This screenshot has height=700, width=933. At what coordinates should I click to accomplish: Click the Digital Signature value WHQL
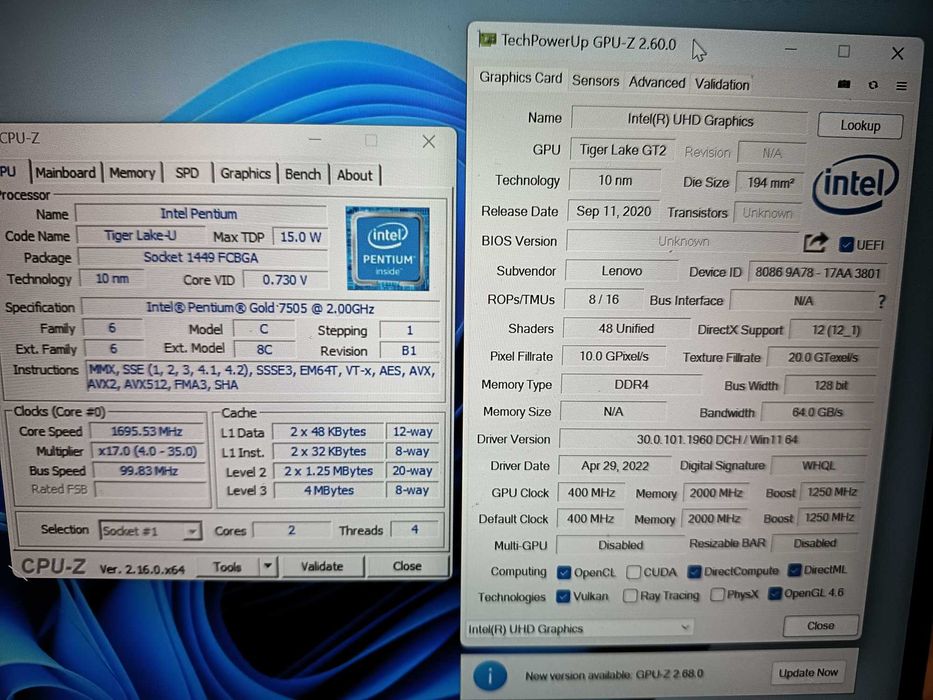click(x=819, y=465)
